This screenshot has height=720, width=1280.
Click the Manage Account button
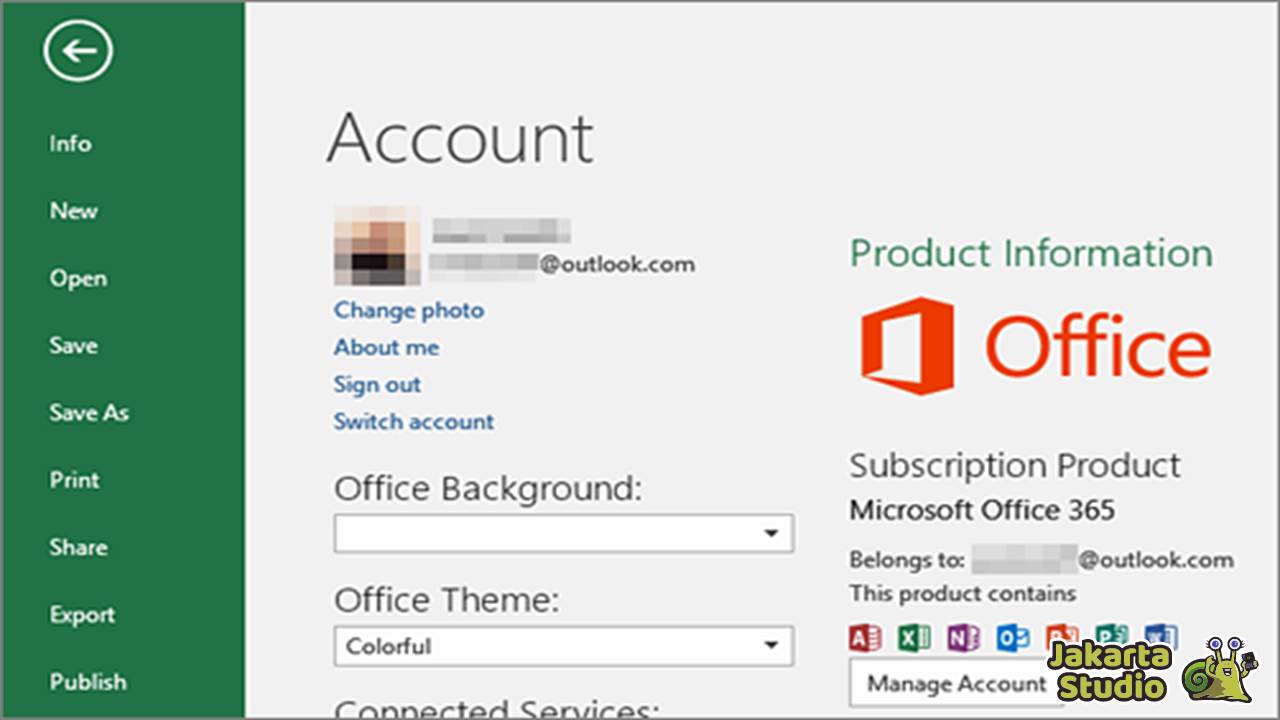(956, 683)
